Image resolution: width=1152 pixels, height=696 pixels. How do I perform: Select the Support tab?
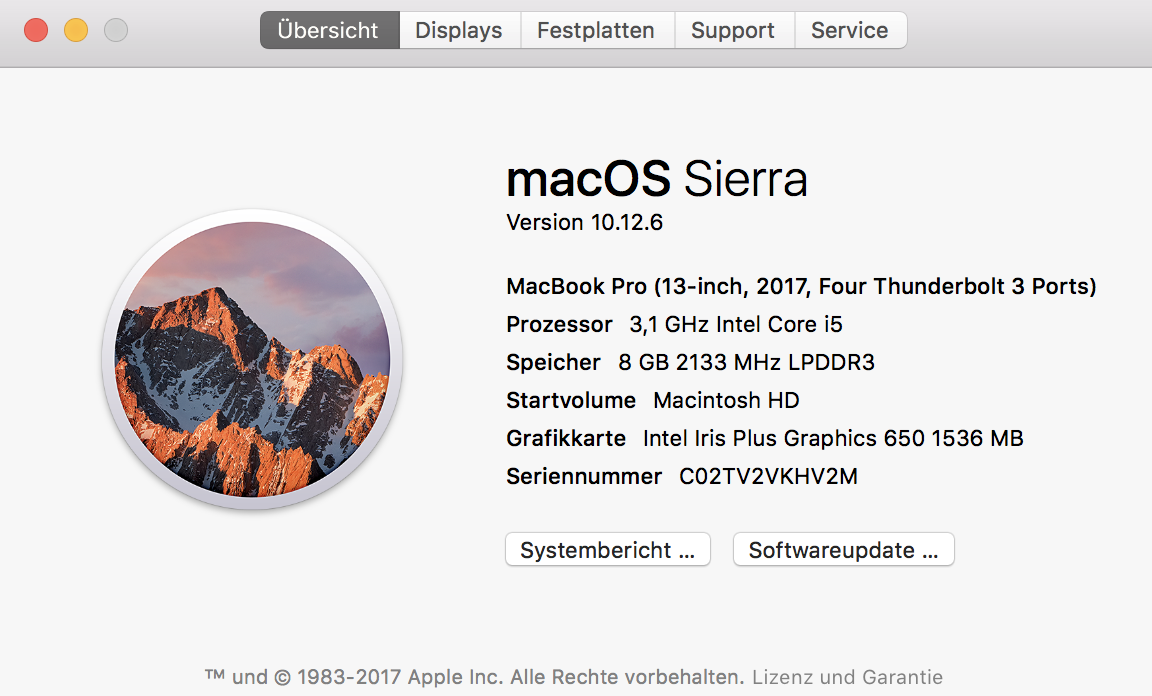click(x=733, y=30)
